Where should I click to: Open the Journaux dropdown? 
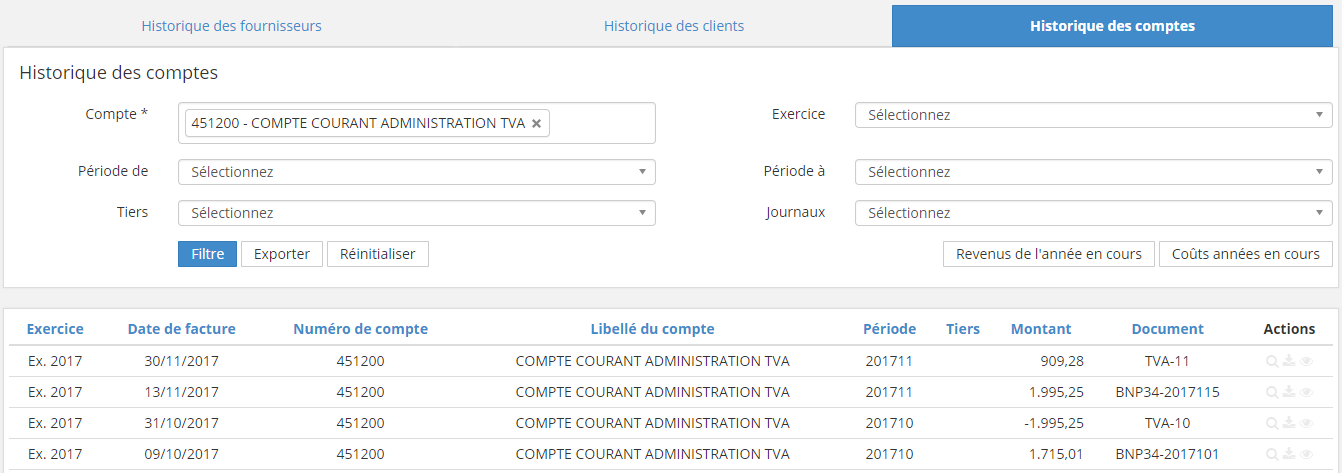[x=1093, y=213]
